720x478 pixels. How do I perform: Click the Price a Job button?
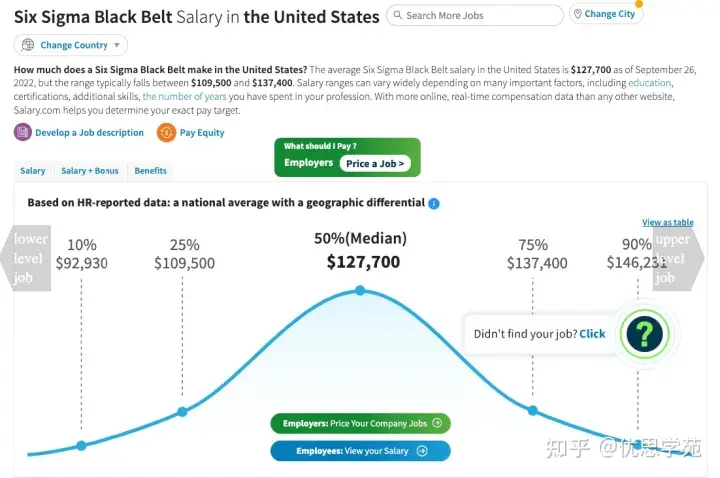click(375, 163)
